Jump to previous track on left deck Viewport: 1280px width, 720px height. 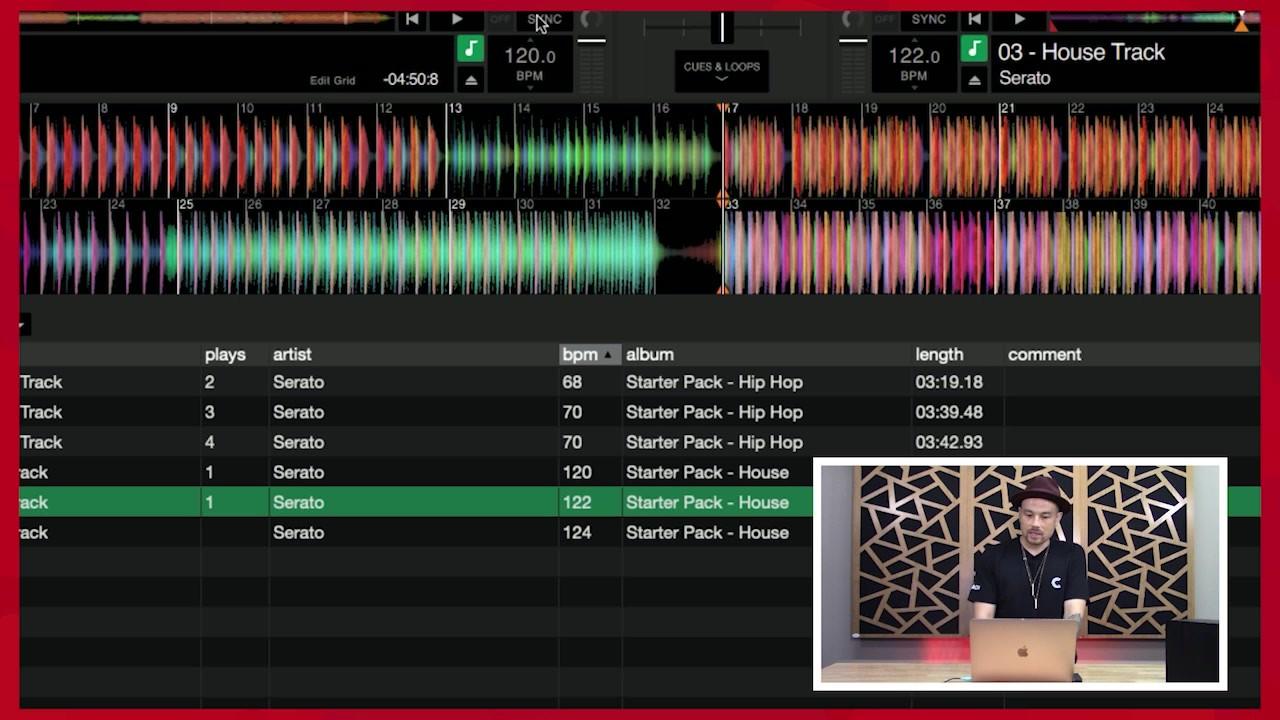(412, 19)
